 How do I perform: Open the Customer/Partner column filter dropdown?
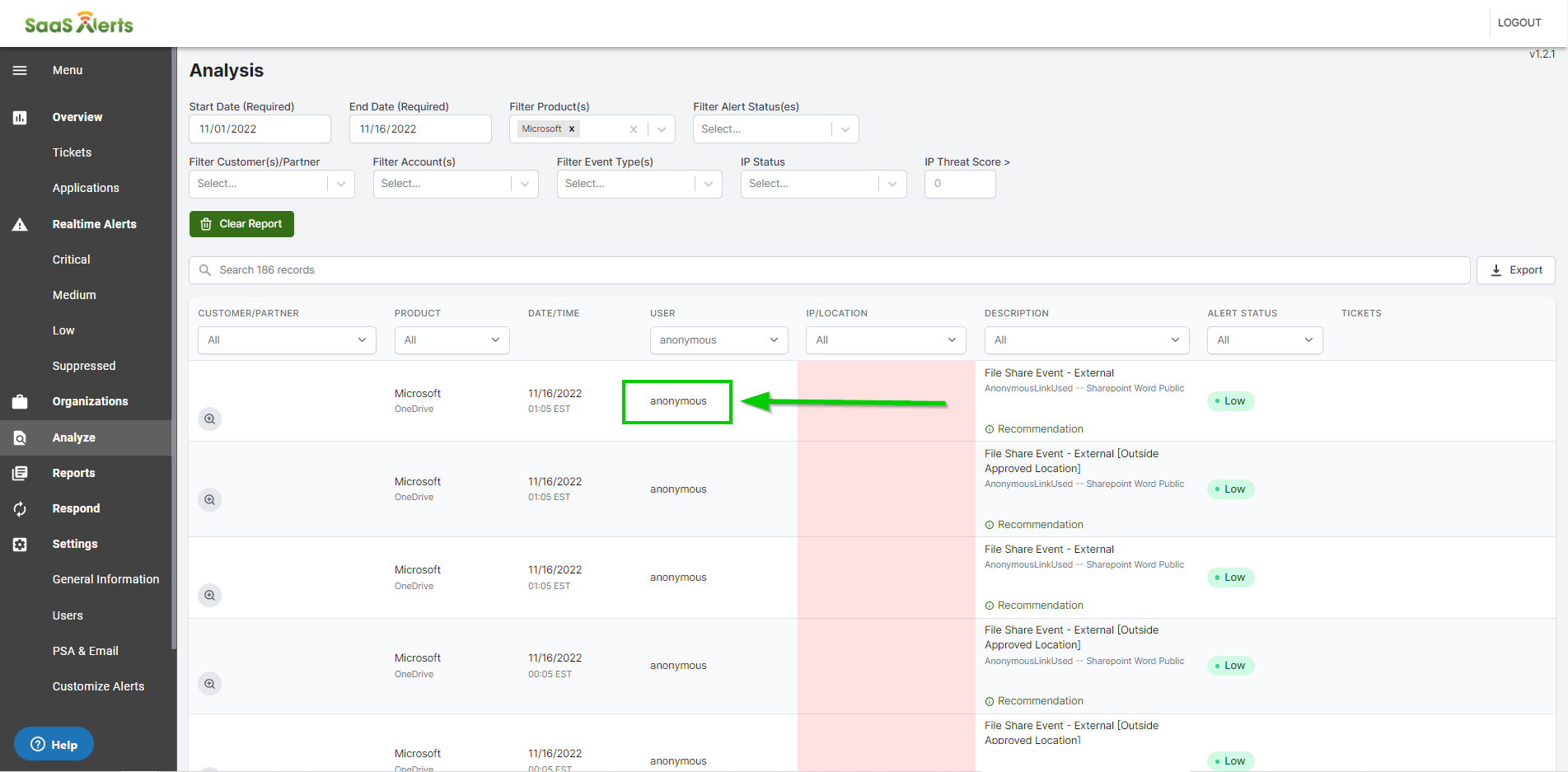click(287, 340)
